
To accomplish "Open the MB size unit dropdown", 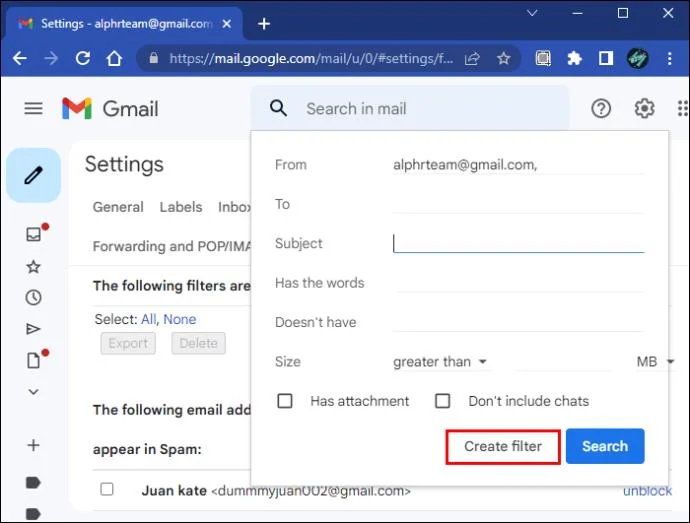I will 655,362.
